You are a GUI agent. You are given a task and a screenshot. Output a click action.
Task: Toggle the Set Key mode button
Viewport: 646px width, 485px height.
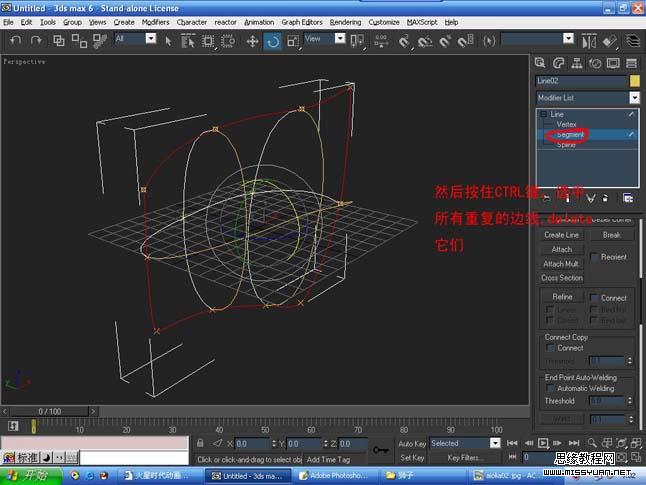pos(412,458)
